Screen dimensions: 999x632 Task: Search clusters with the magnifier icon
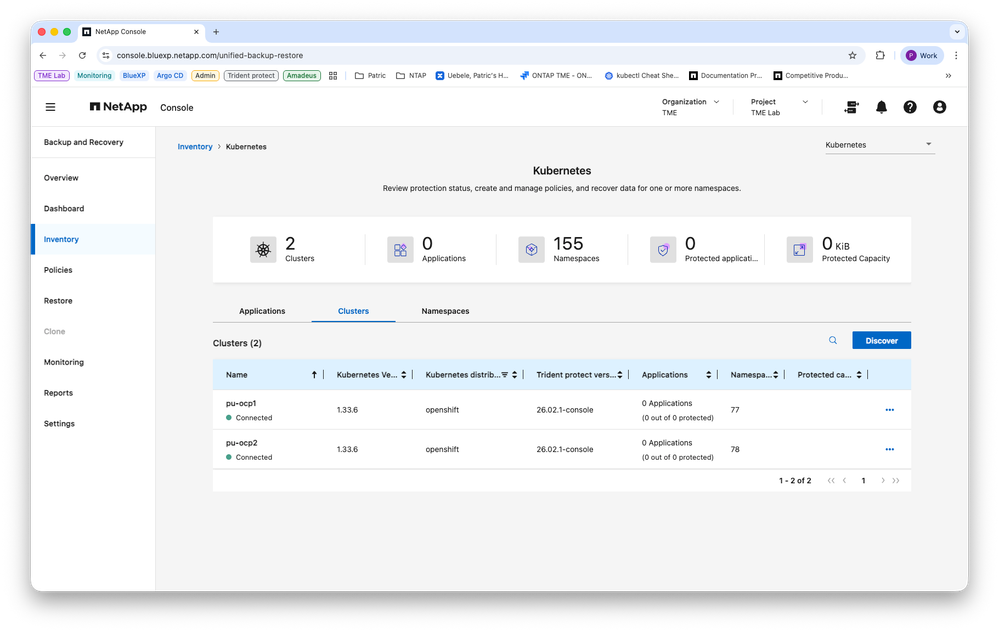coord(833,340)
